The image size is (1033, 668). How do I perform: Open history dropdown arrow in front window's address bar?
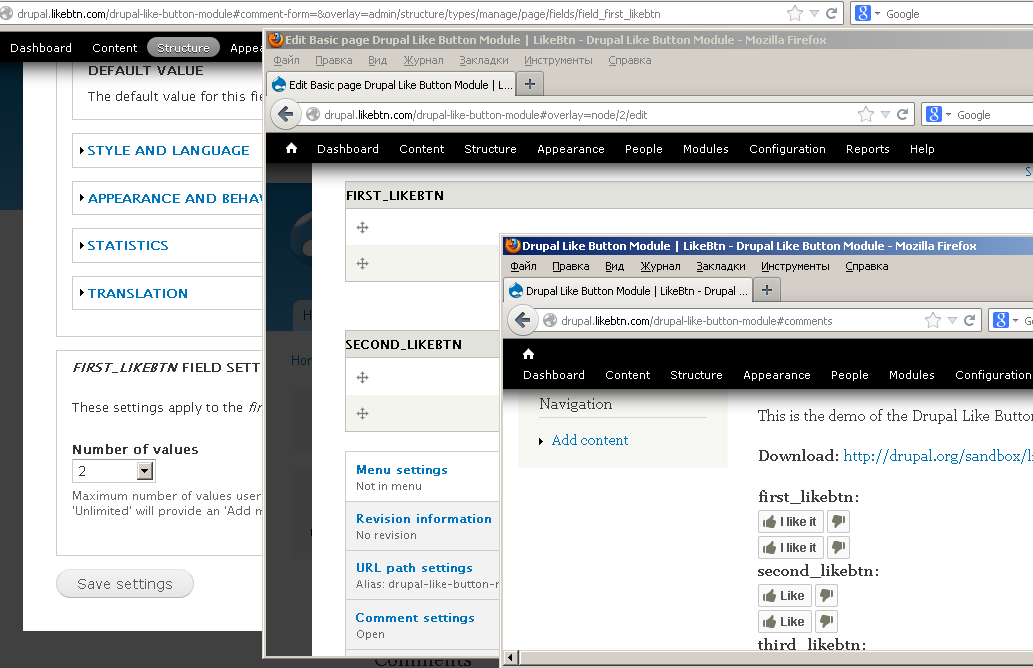click(952, 321)
